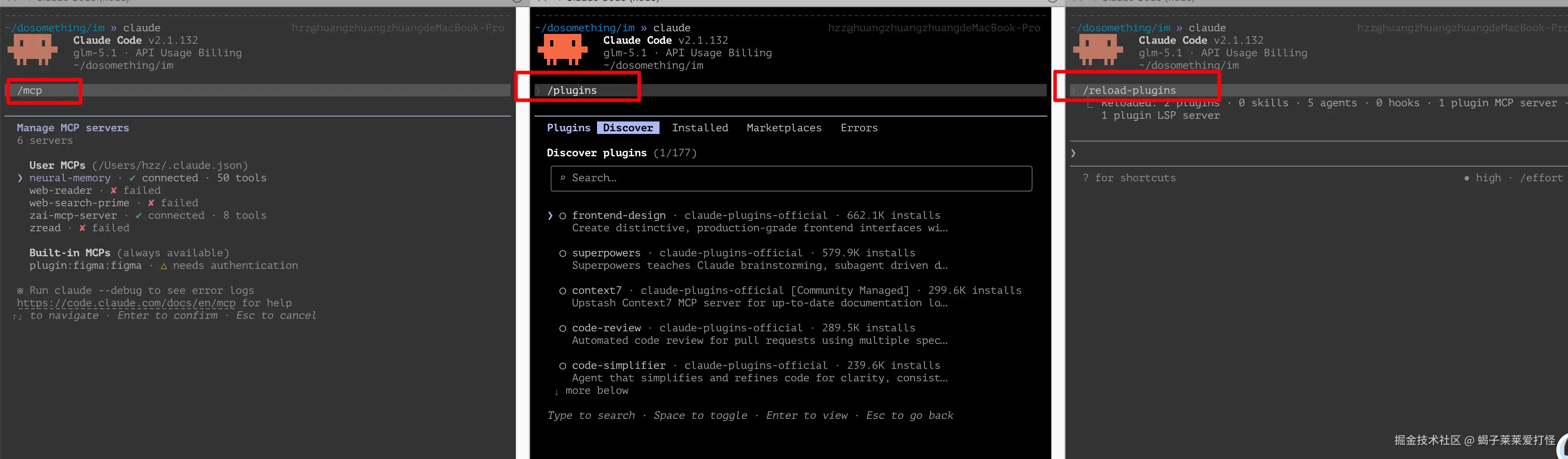Click the green check mark on the neural-memory row

[x=132, y=178]
